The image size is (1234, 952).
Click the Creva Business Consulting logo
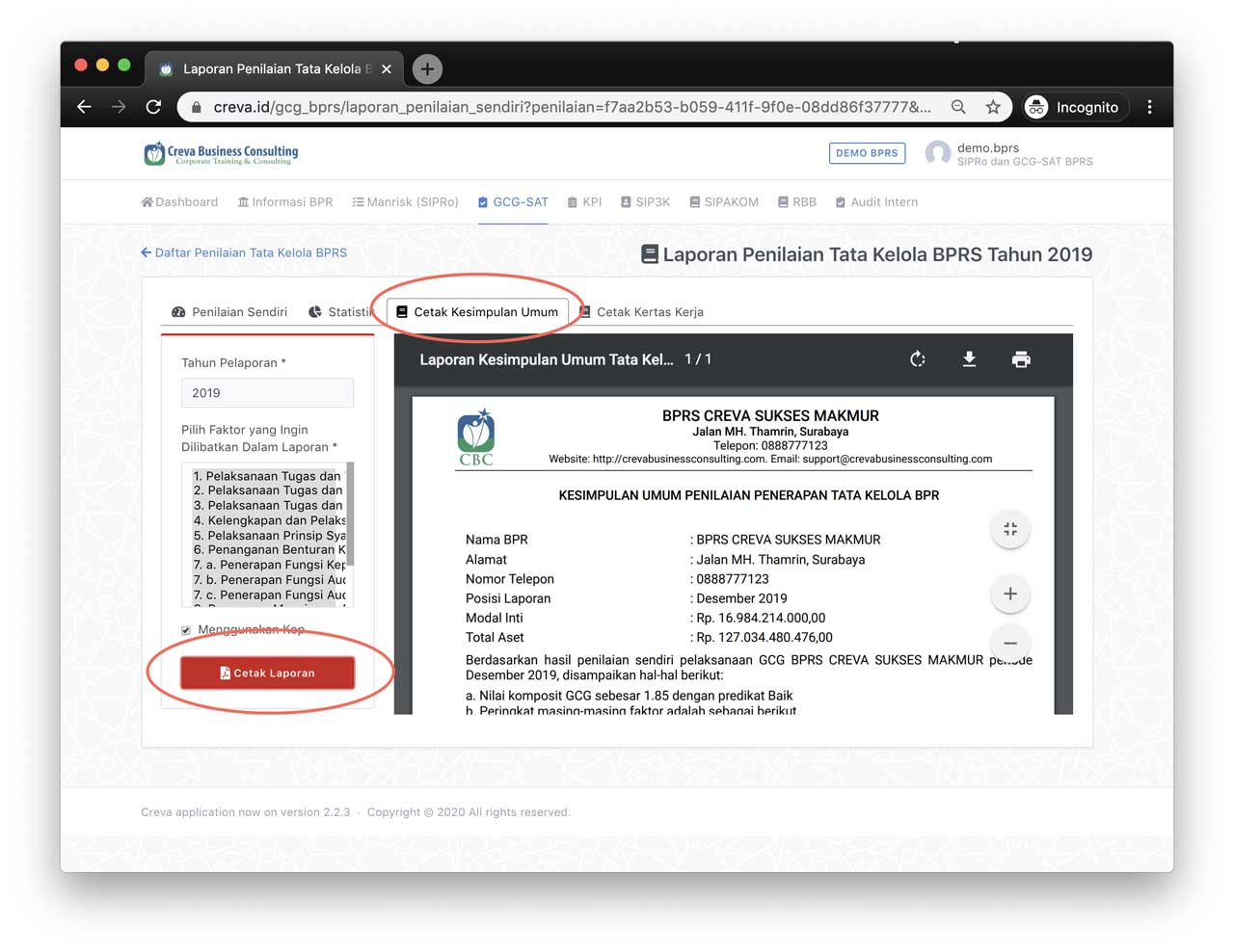pos(221,154)
